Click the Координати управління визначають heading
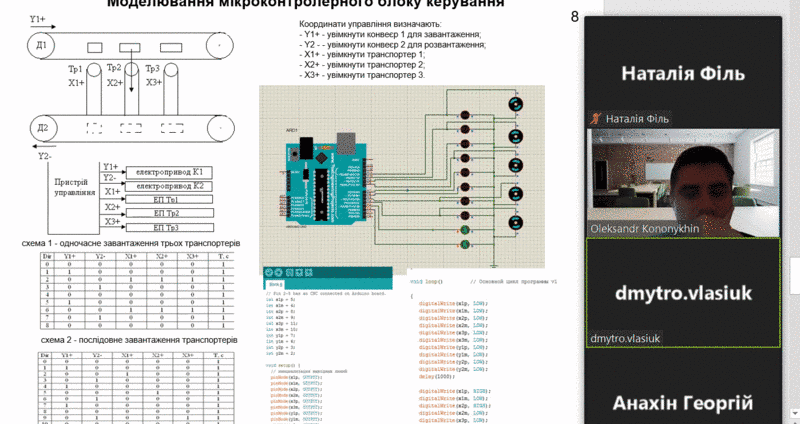This screenshot has width=800, height=424. (370, 24)
